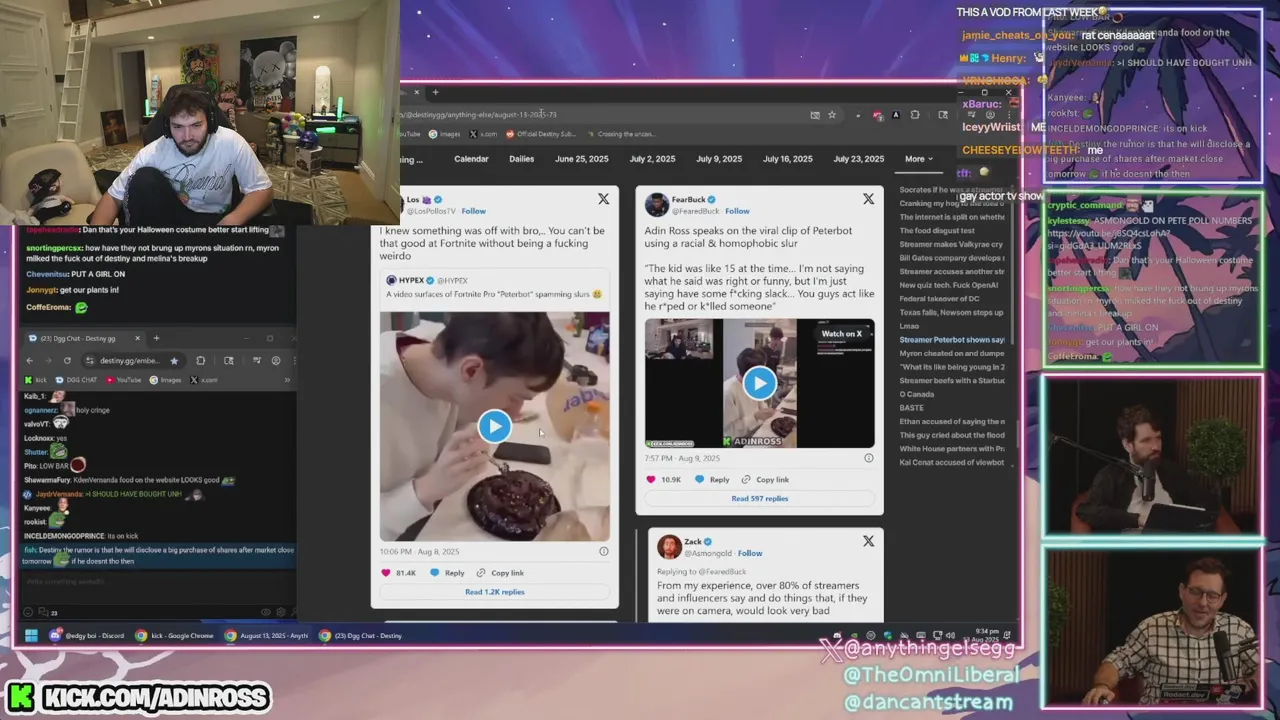Click the X logo on FearBuck's tweet
The width and height of the screenshot is (1280, 720).
tap(868, 199)
